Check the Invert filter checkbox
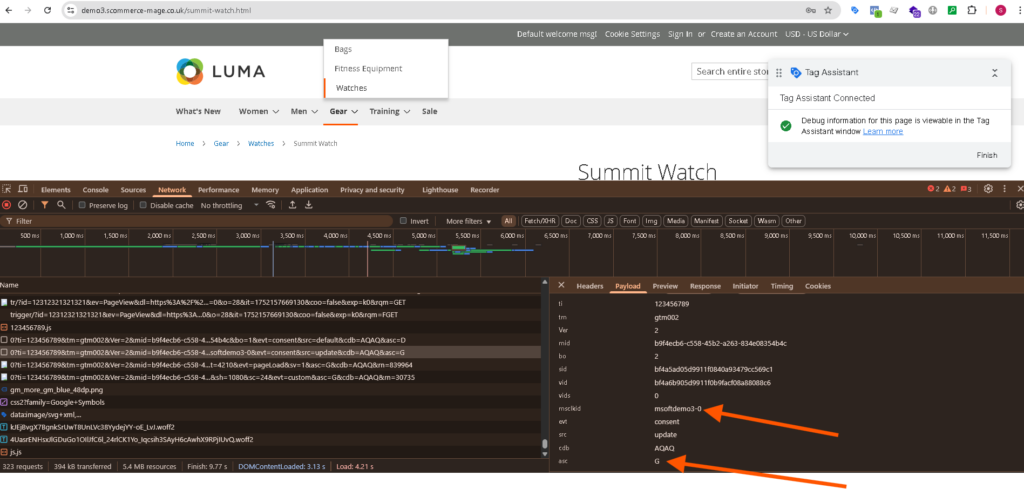The width and height of the screenshot is (1024, 489). pos(403,221)
